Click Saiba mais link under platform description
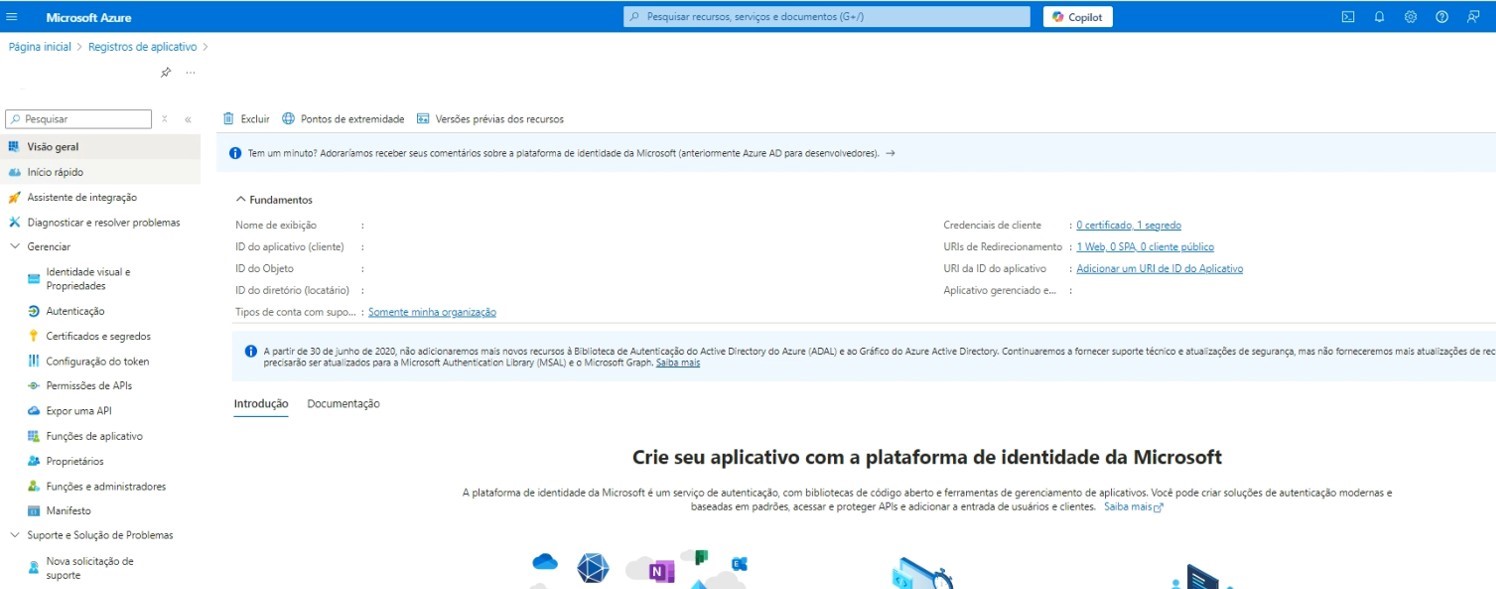 pyautogui.click(x=1133, y=507)
